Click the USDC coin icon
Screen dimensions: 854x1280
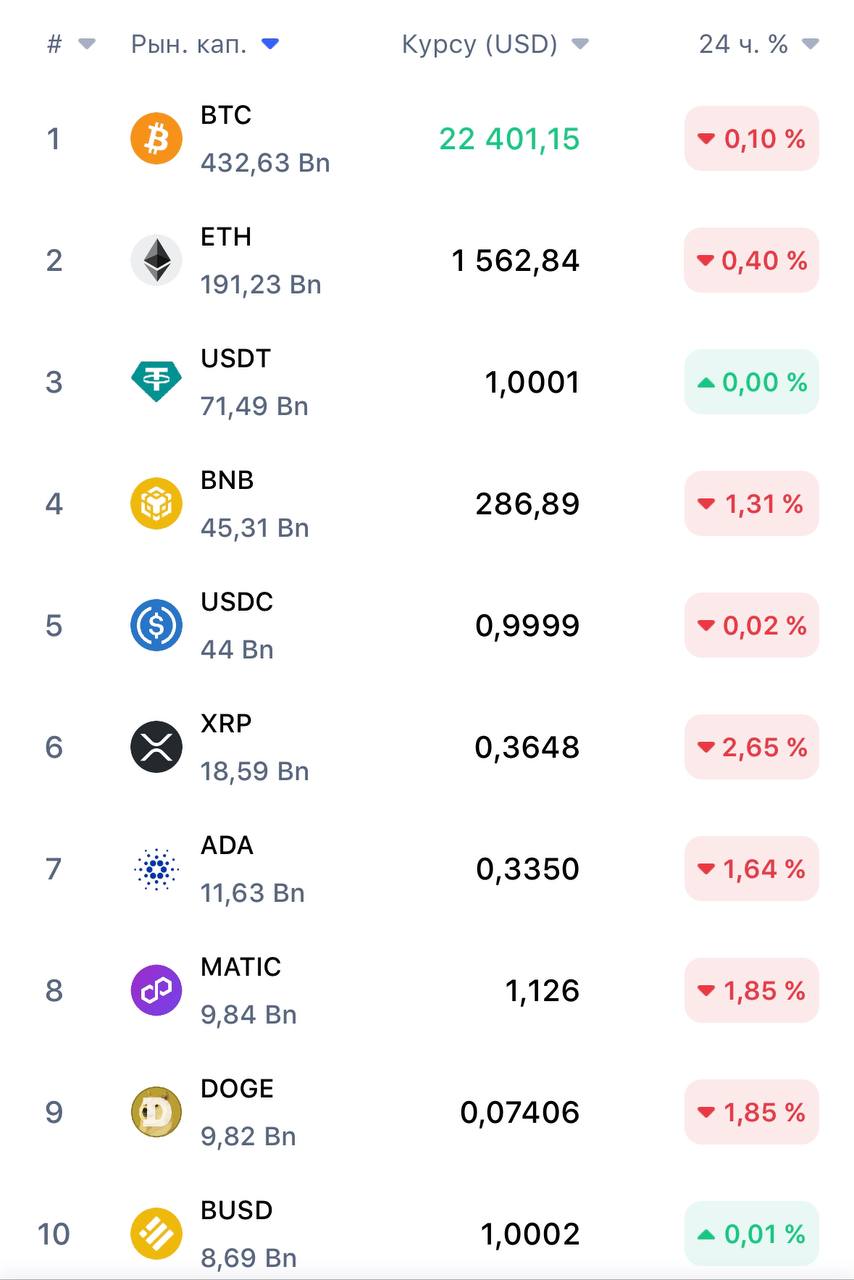pos(156,625)
